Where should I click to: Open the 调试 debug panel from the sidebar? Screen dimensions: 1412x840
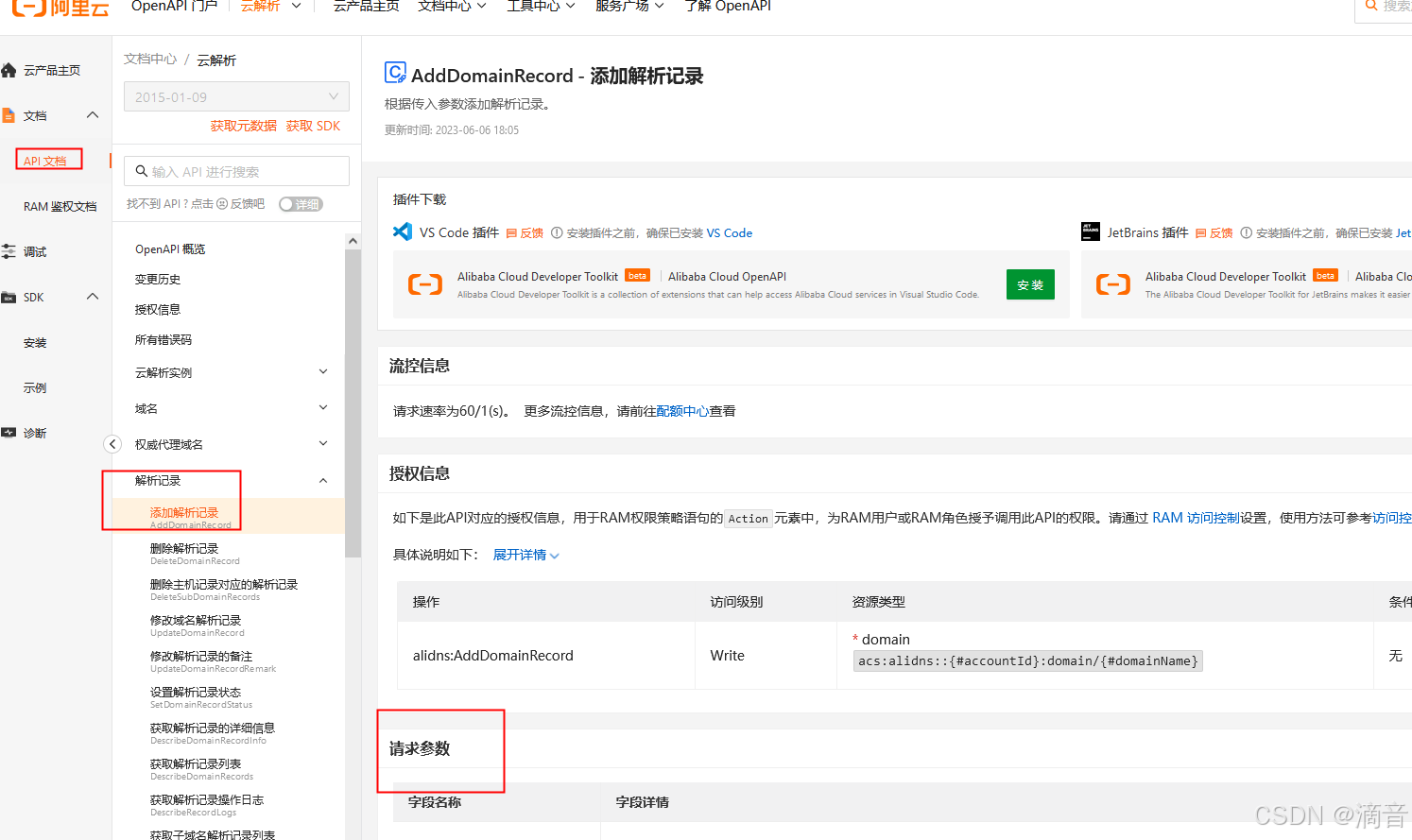pyautogui.click(x=9, y=250)
